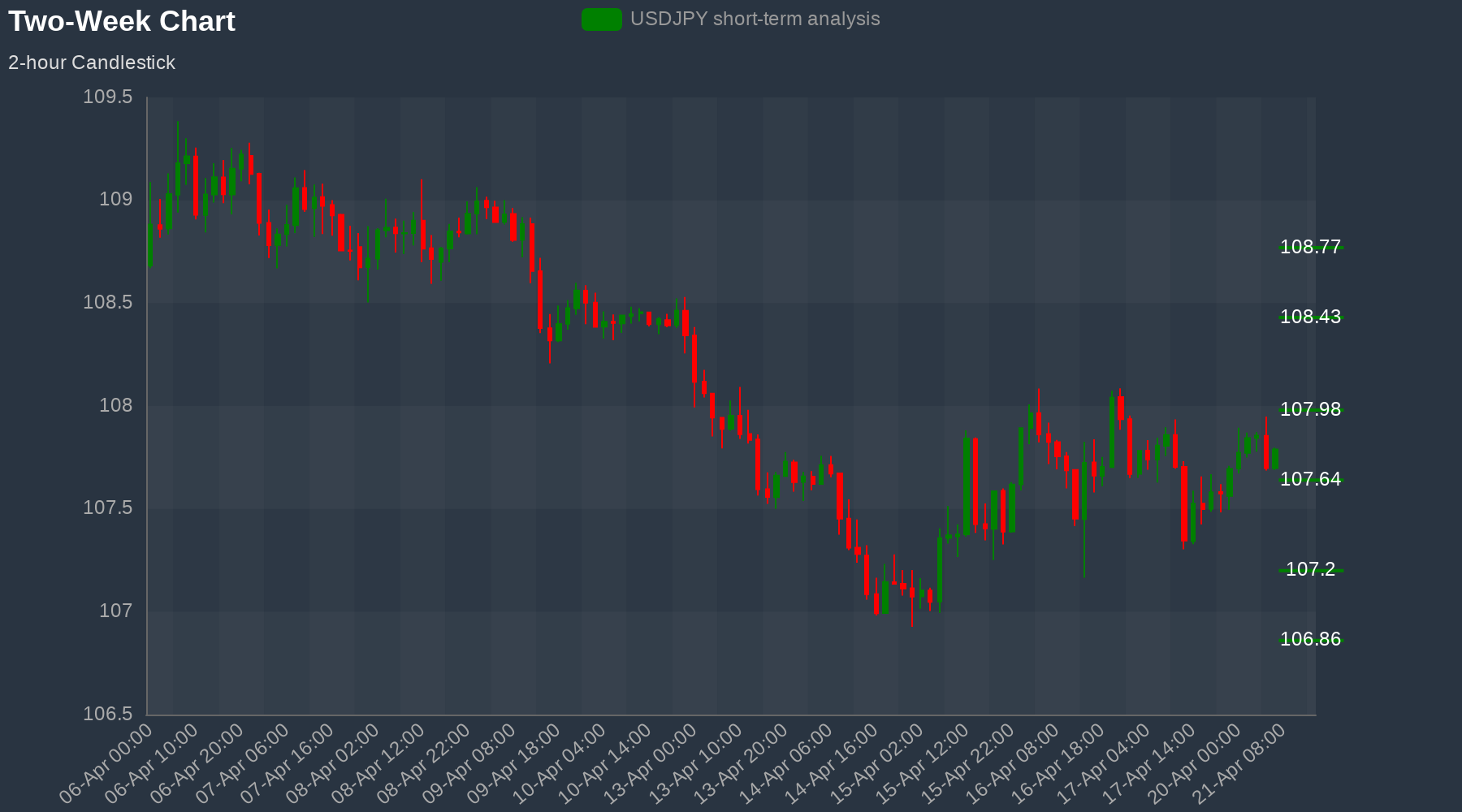Select the 106.86 price level label
The image size is (1462, 812).
[1310, 639]
